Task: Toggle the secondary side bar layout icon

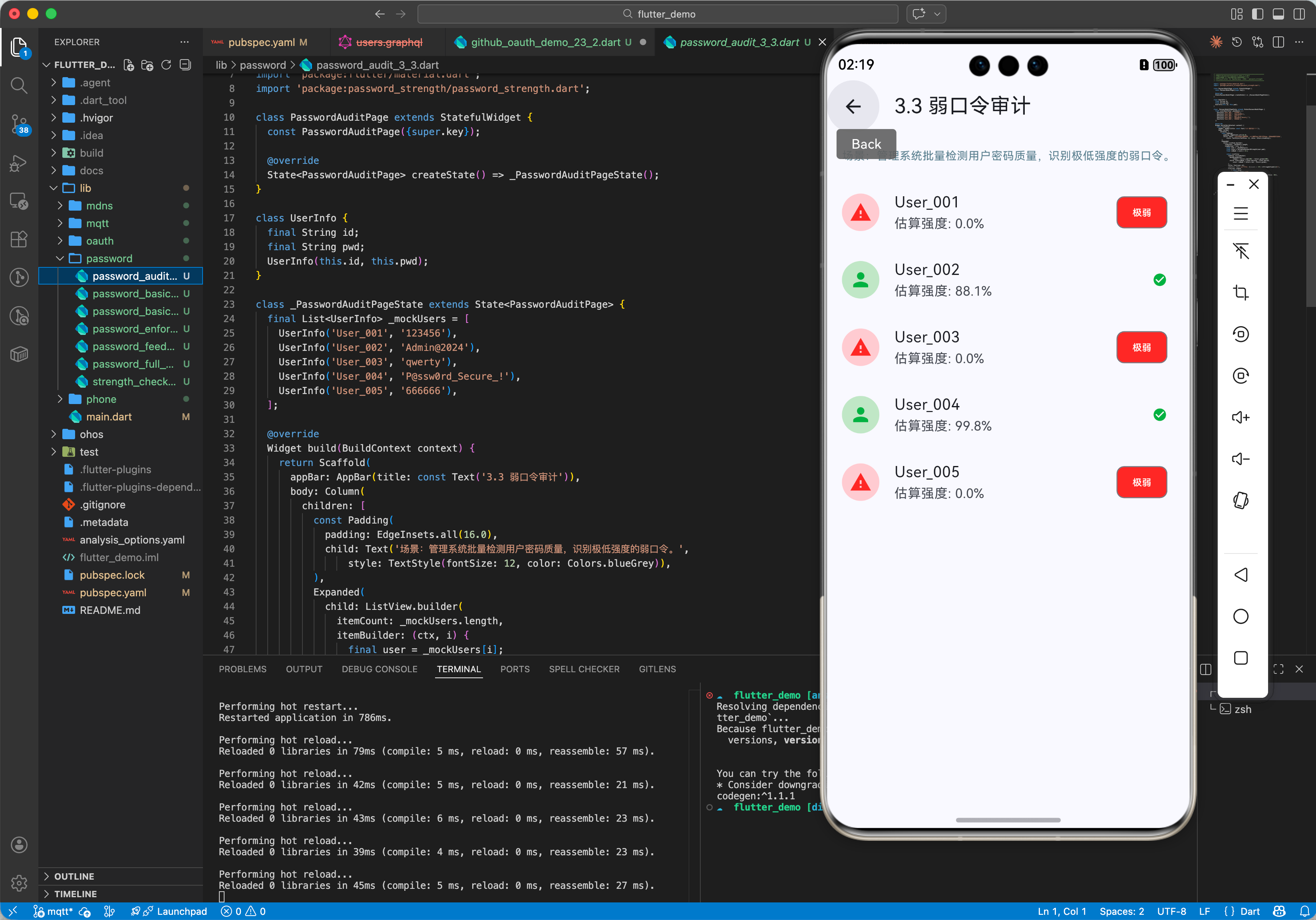Action: point(1299,14)
